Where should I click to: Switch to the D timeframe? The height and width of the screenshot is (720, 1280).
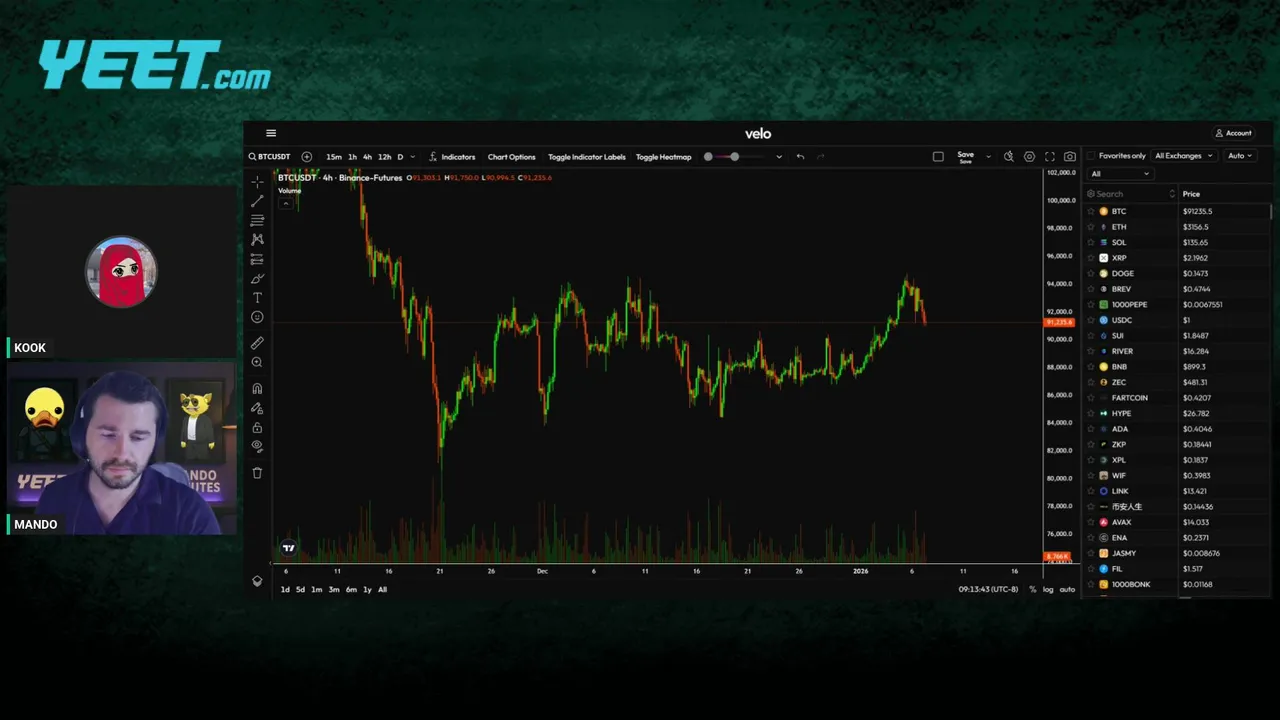pos(400,157)
